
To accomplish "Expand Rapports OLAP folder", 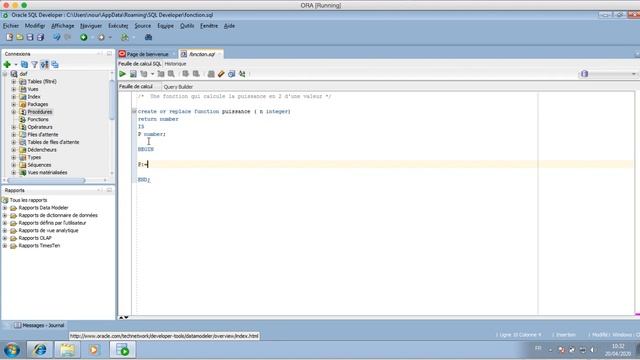I will coord(5,238).
